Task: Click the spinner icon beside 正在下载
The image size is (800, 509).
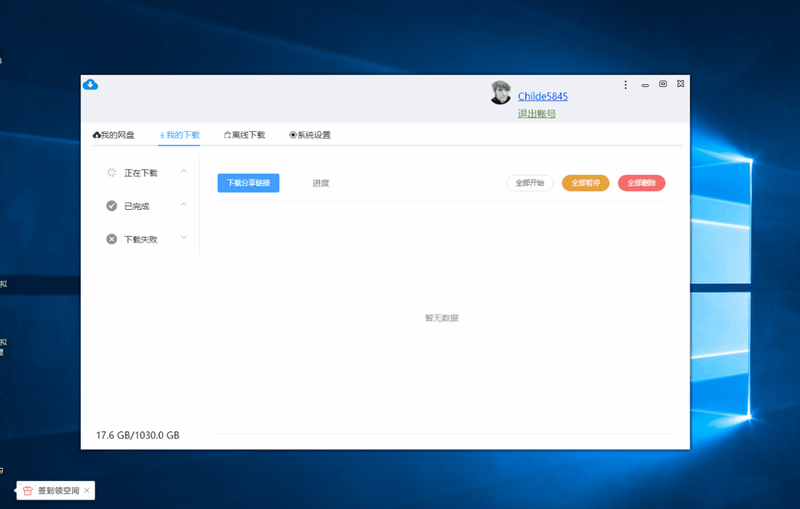Action: (x=111, y=172)
